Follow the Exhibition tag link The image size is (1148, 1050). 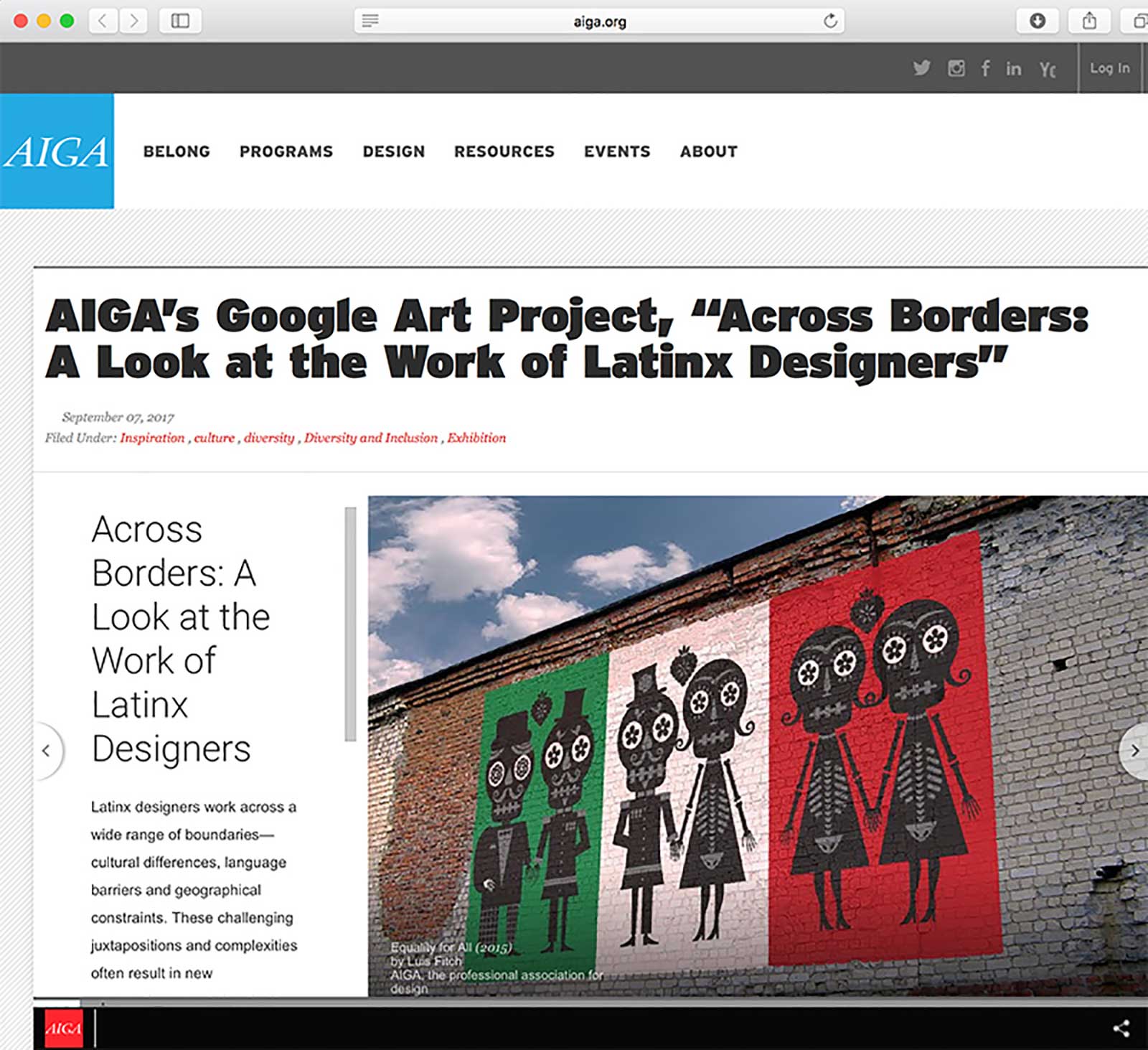476,438
